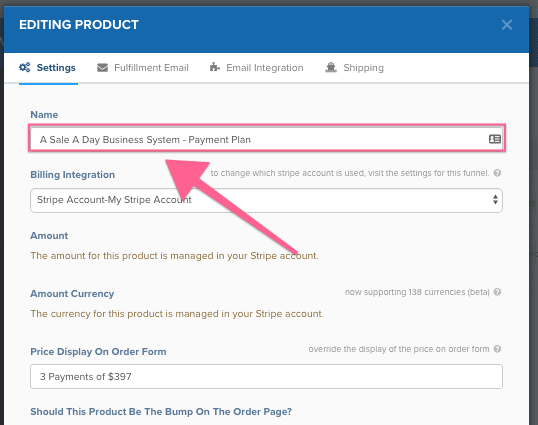Click the Shipping boat icon

(x=331, y=67)
